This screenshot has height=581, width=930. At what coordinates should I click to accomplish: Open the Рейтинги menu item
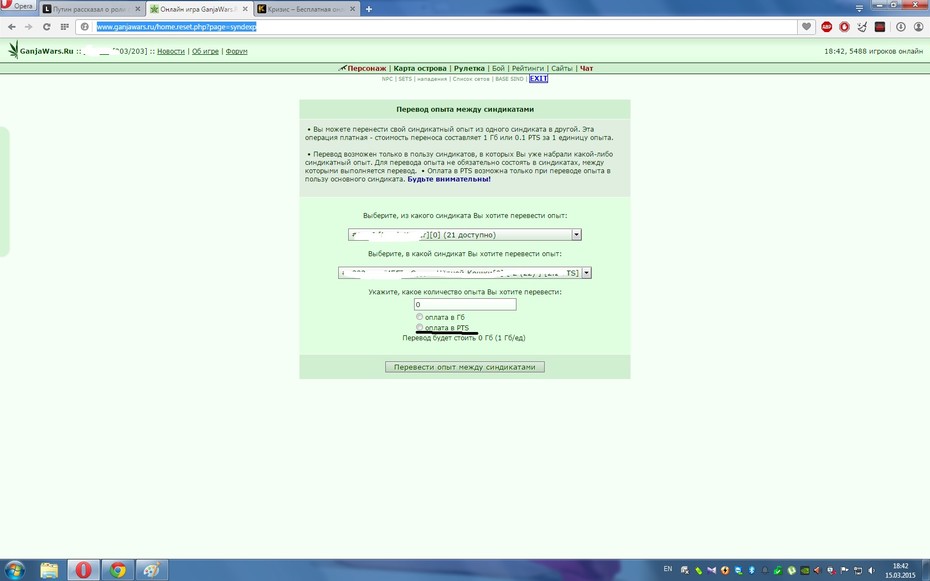pyautogui.click(x=527, y=68)
